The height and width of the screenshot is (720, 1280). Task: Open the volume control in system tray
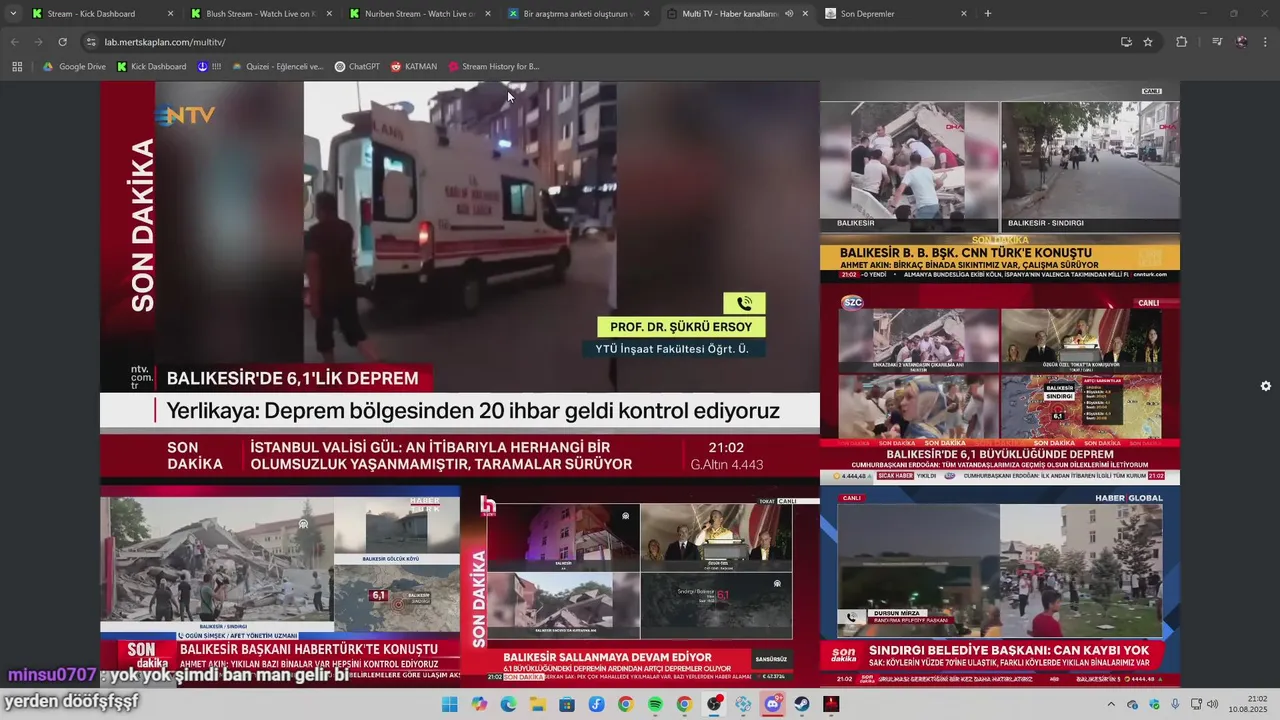[1213, 704]
